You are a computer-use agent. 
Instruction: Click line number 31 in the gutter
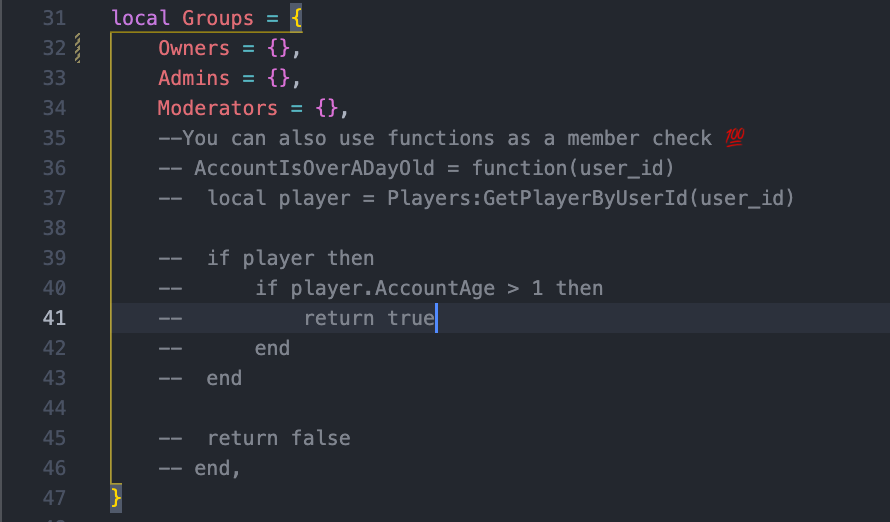coord(54,18)
